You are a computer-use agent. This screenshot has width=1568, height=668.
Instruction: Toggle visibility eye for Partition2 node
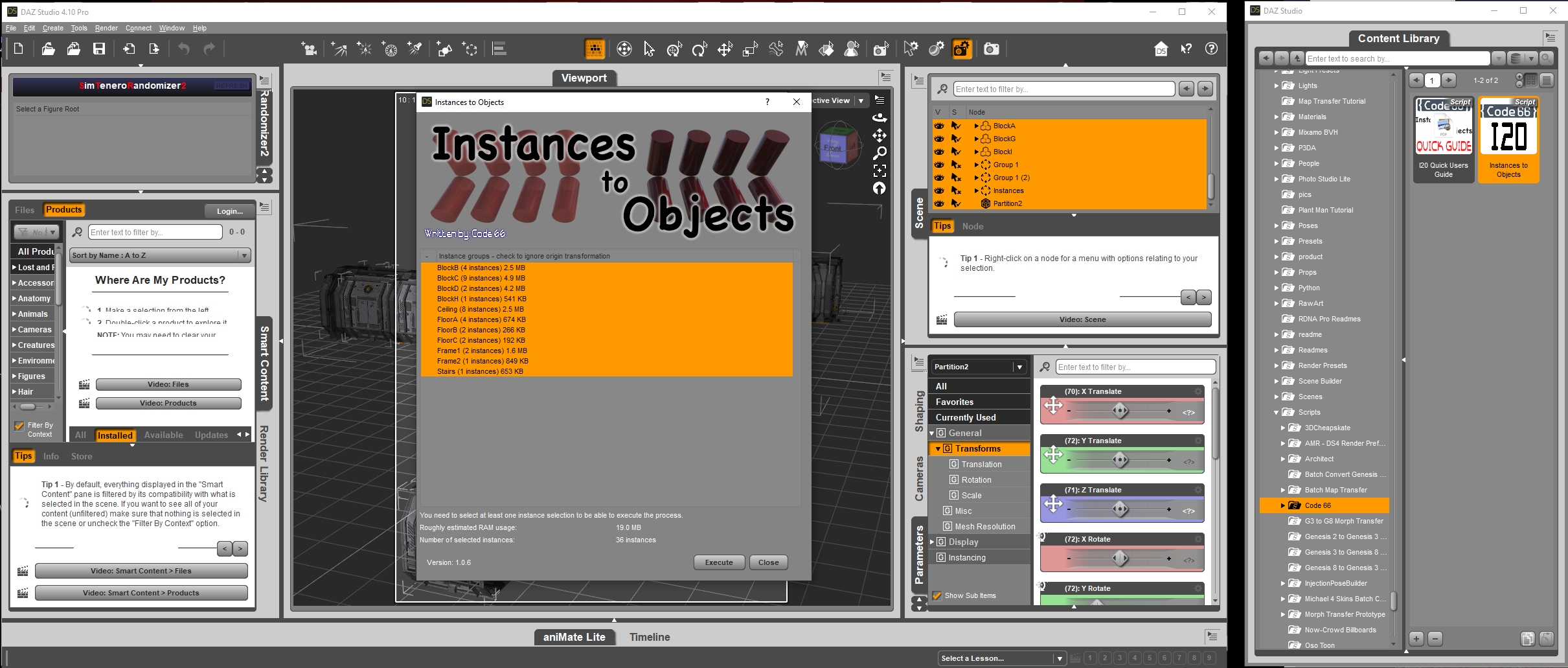pos(939,203)
